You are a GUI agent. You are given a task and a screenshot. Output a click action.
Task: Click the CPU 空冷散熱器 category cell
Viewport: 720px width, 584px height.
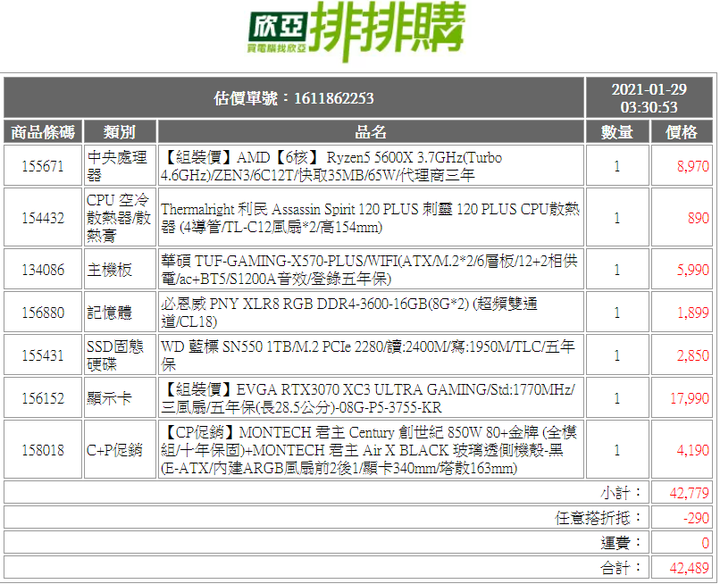pyautogui.click(x=118, y=218)
